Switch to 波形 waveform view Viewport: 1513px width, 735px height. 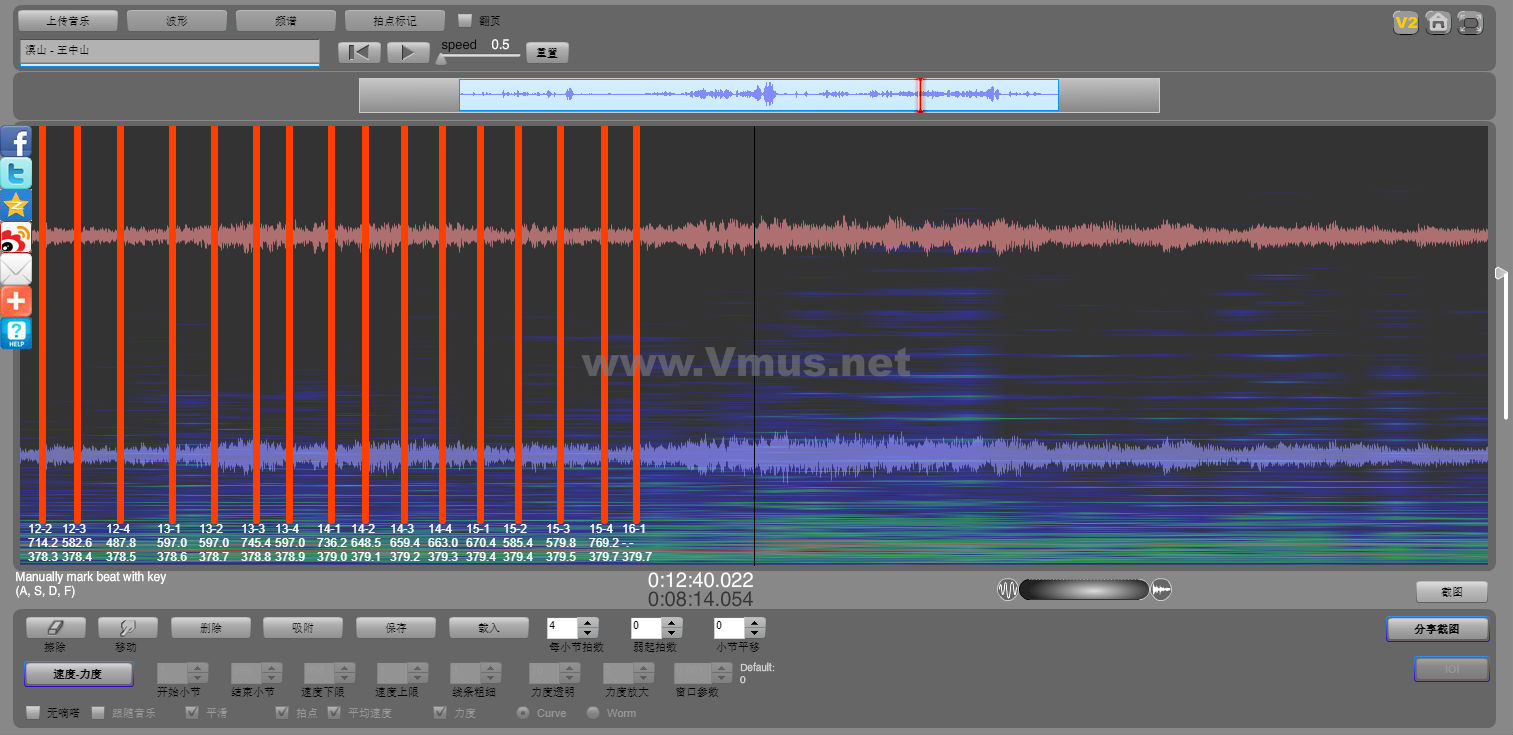click(177, 20)
